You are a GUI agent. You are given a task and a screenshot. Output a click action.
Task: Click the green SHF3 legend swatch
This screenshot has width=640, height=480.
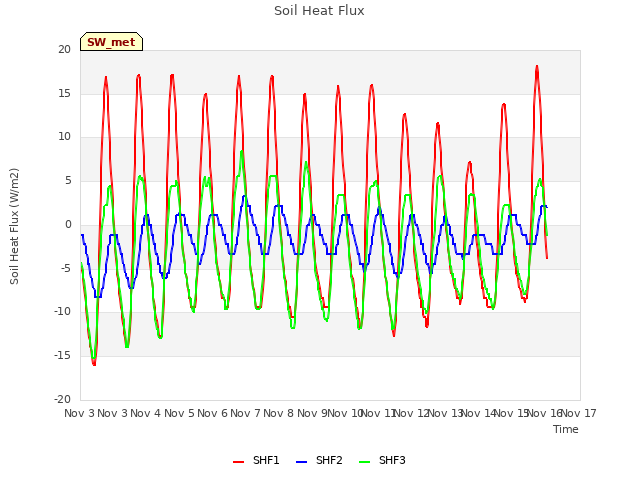click(x=364, y=461)
